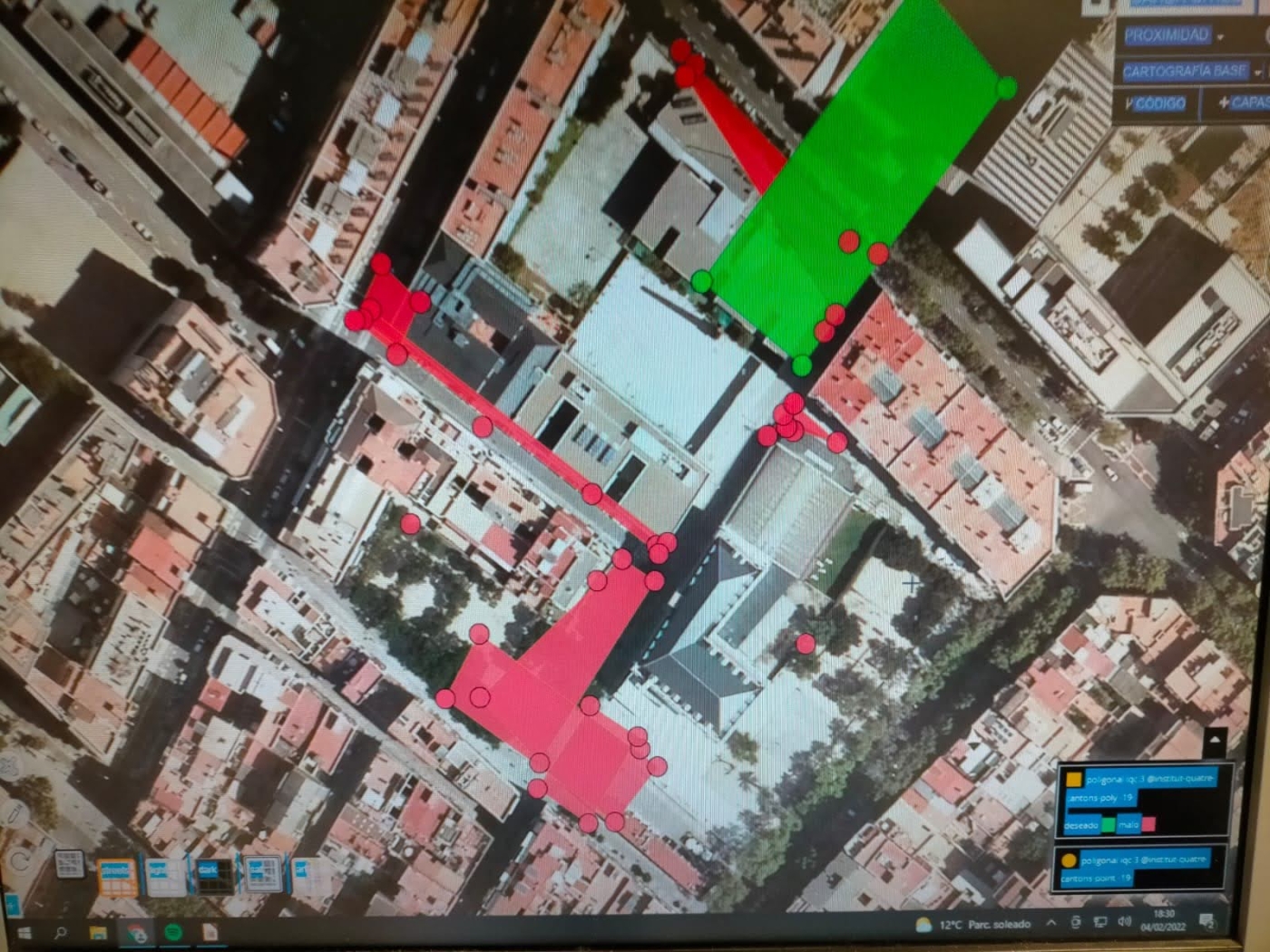Click the network icon in system tray

[1099, 922]
